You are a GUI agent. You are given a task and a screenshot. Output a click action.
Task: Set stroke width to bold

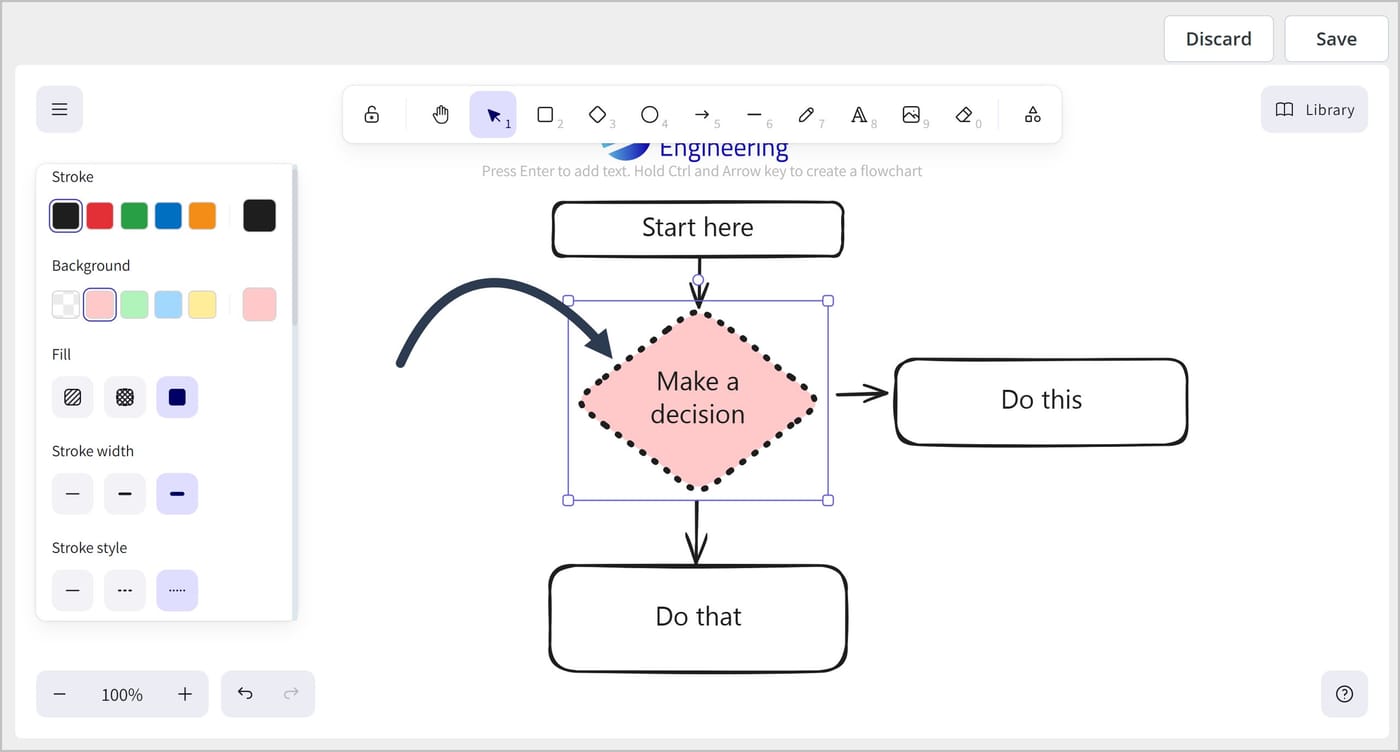[125, 494]
